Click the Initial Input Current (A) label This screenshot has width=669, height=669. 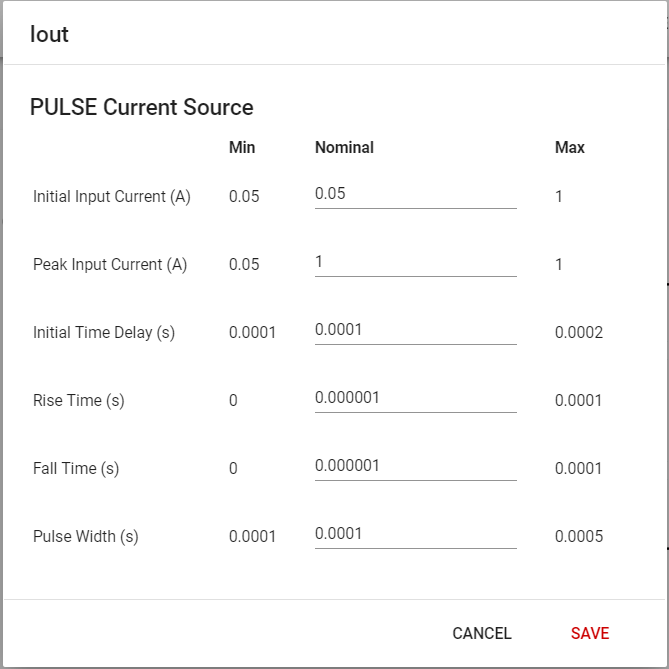point(112,197)
